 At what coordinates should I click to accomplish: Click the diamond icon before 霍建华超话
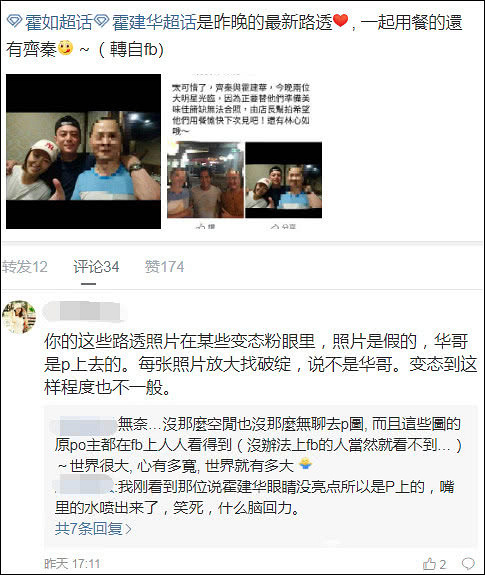coord(102,21)
